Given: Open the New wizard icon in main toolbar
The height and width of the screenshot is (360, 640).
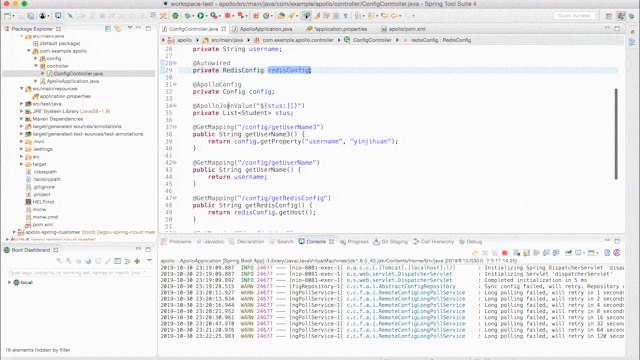Looking at the screenshot, I should 7,16.
